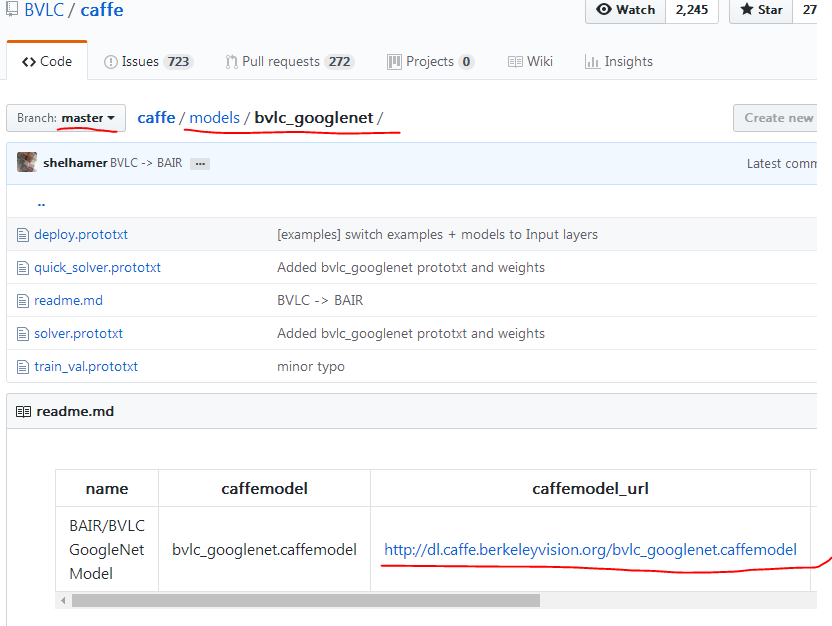Click the Projects board icon
This screenshot has width=832, height=626.
pos(394,62)
